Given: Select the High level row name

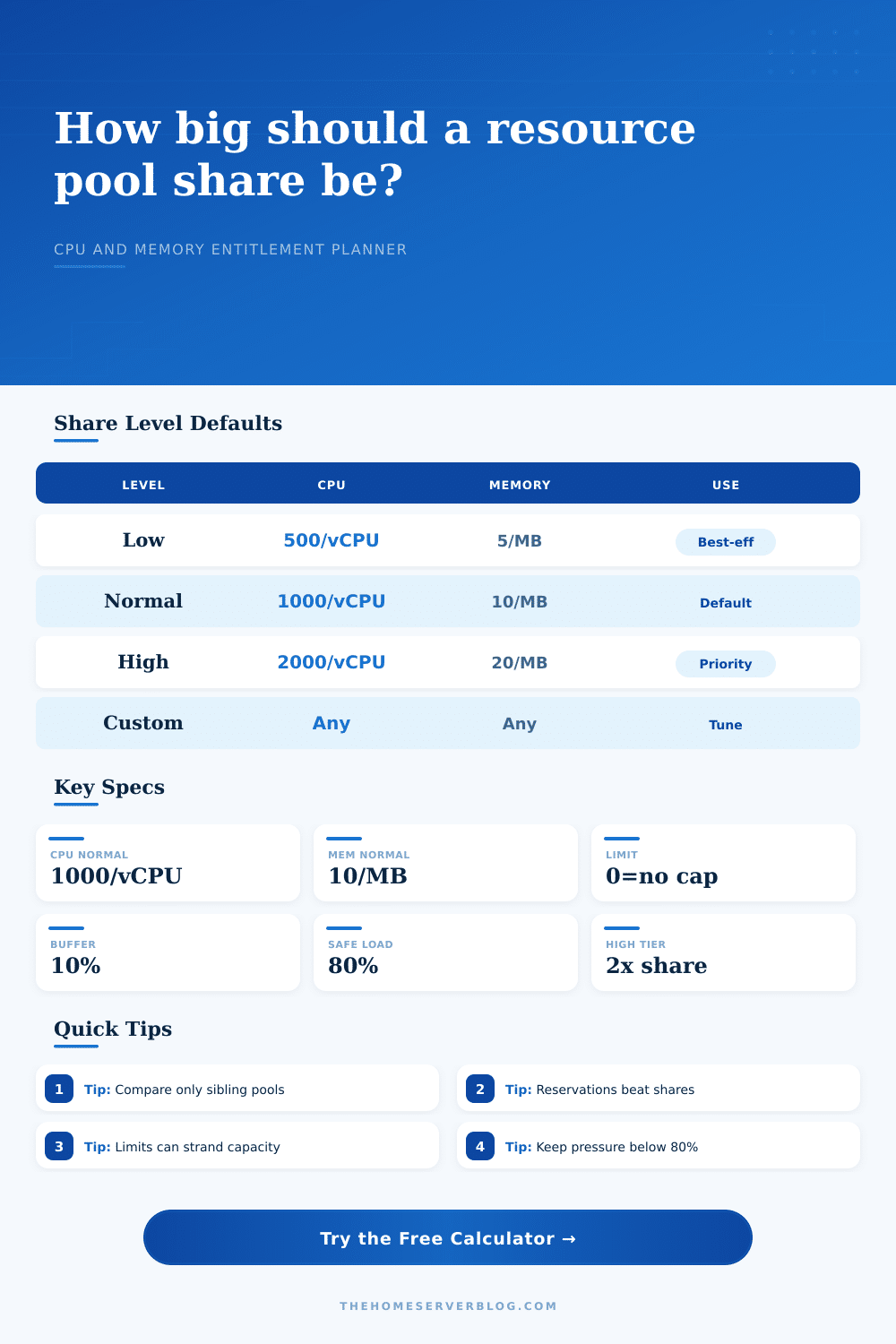Looking at the screenshot, I should coord(143,662).
